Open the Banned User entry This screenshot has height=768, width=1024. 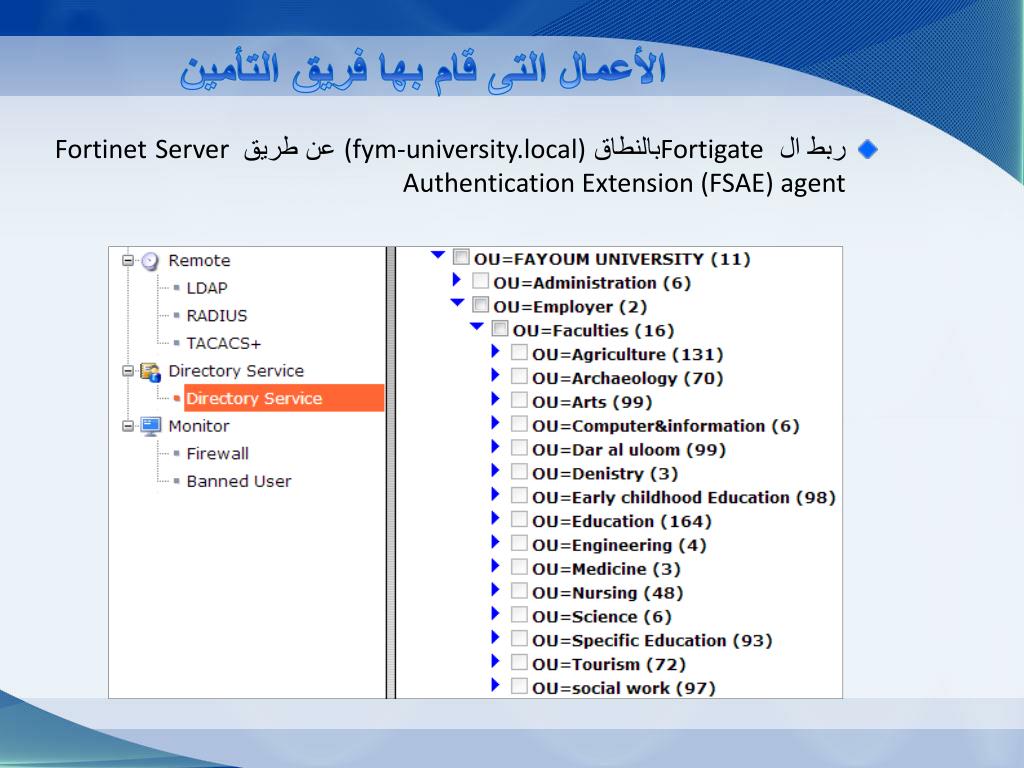238,481
